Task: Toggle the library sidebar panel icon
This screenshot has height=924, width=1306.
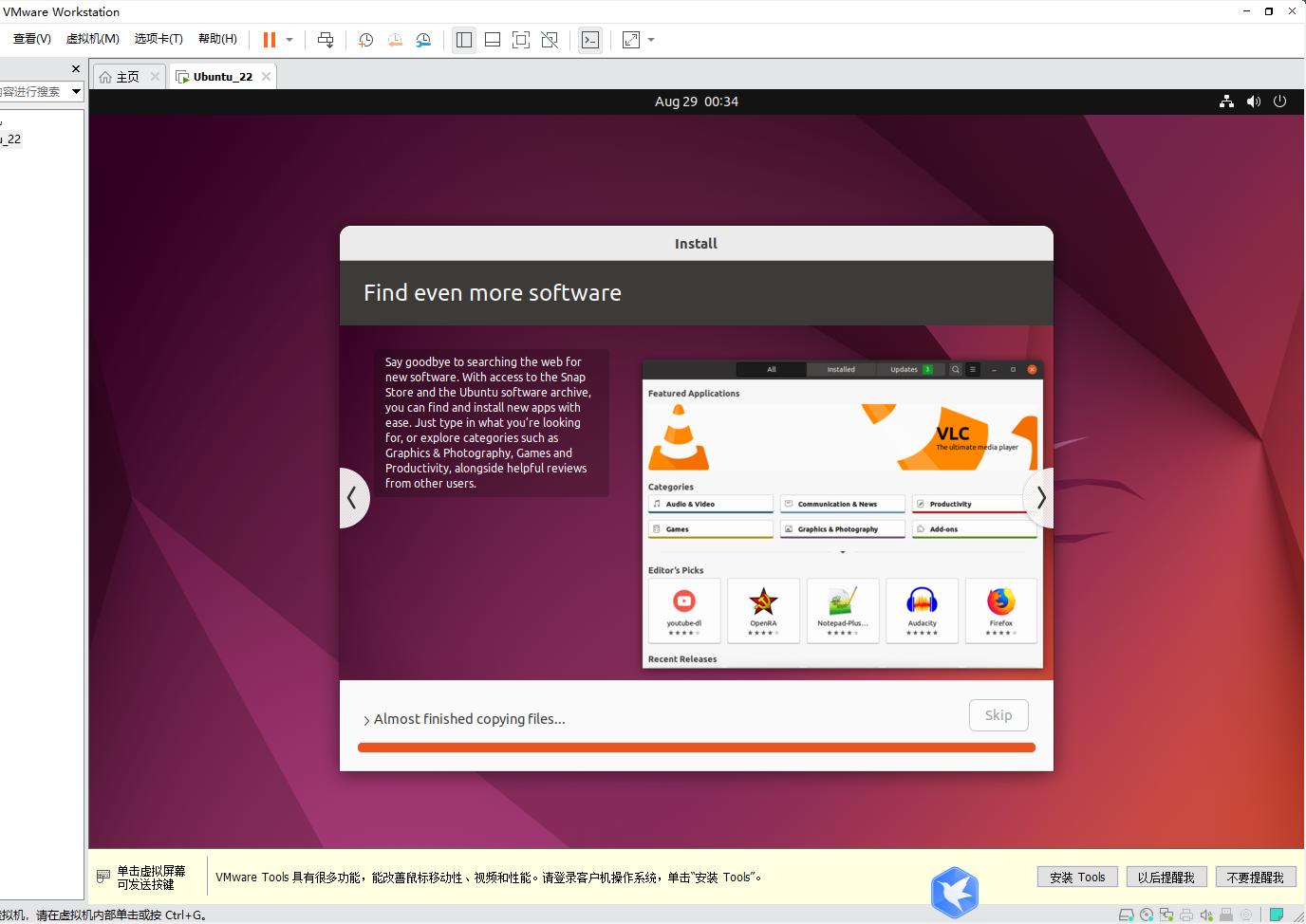Action: pos(464,40)
